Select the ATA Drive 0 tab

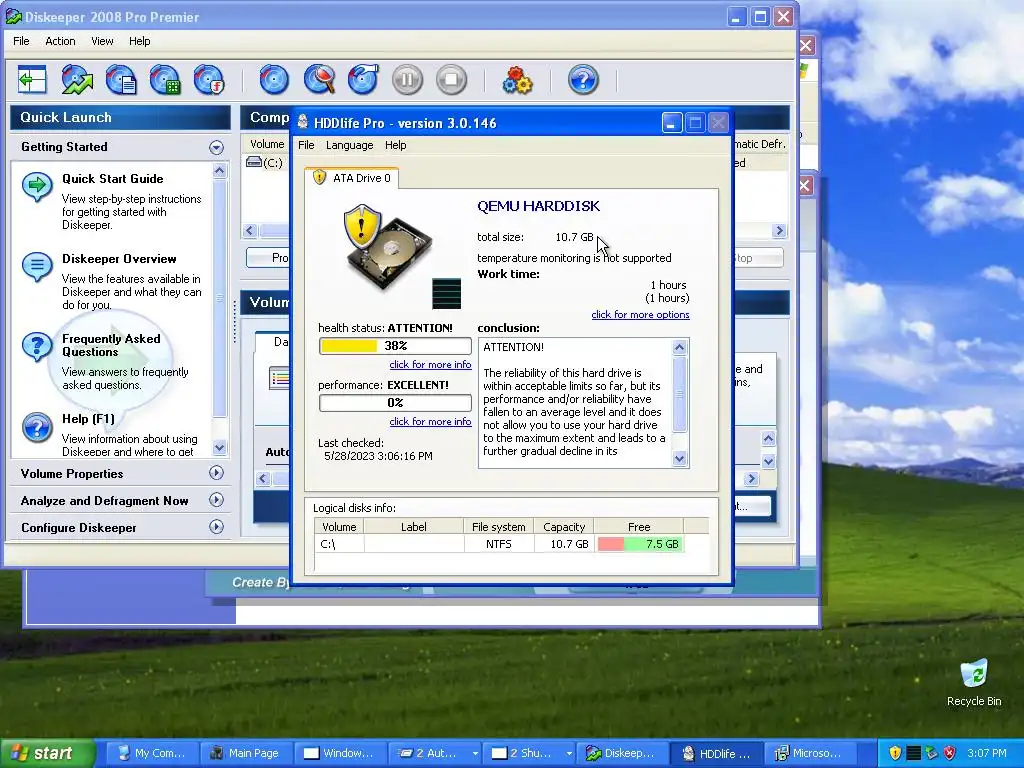click(x=352, y=178)
